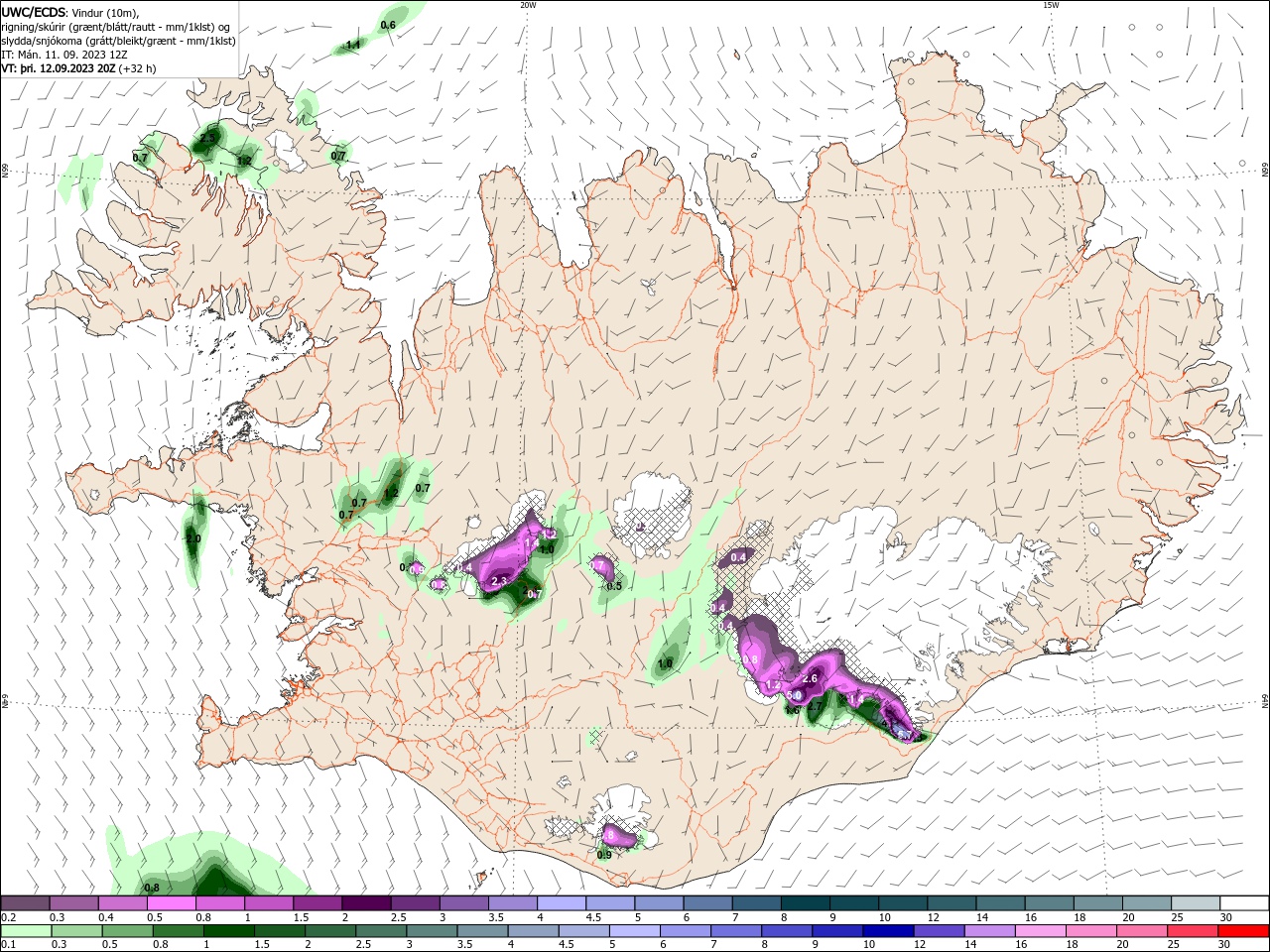The height and width of the screenshot is (952, 1270).
Task: Pick snow scale swatch starting at 1.5
Action: (x=317, y=903)
